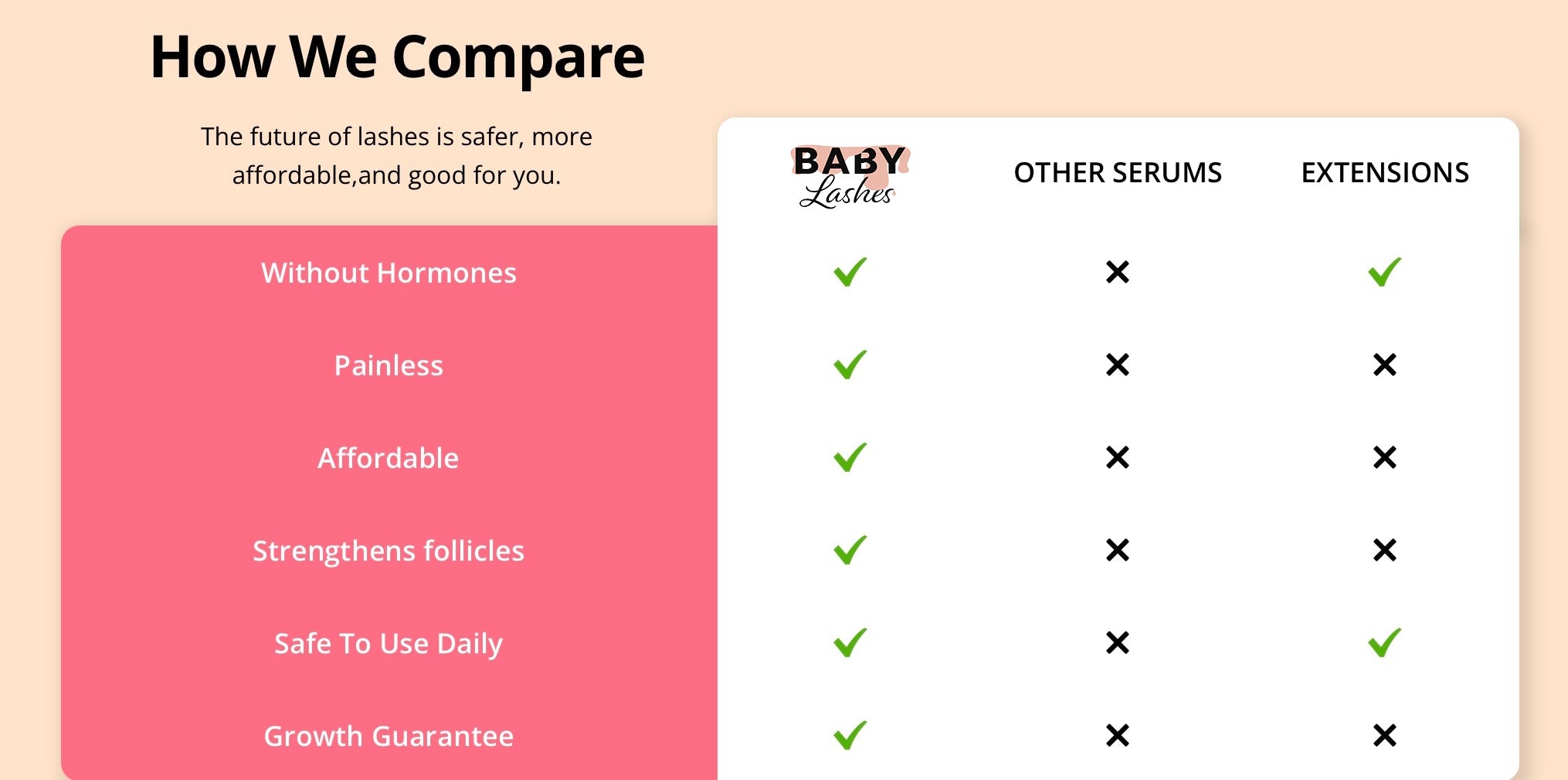This screenshot has width=1568, height=780.
Task: Click the Without Hormones row label
Action: tap(389, 273)
